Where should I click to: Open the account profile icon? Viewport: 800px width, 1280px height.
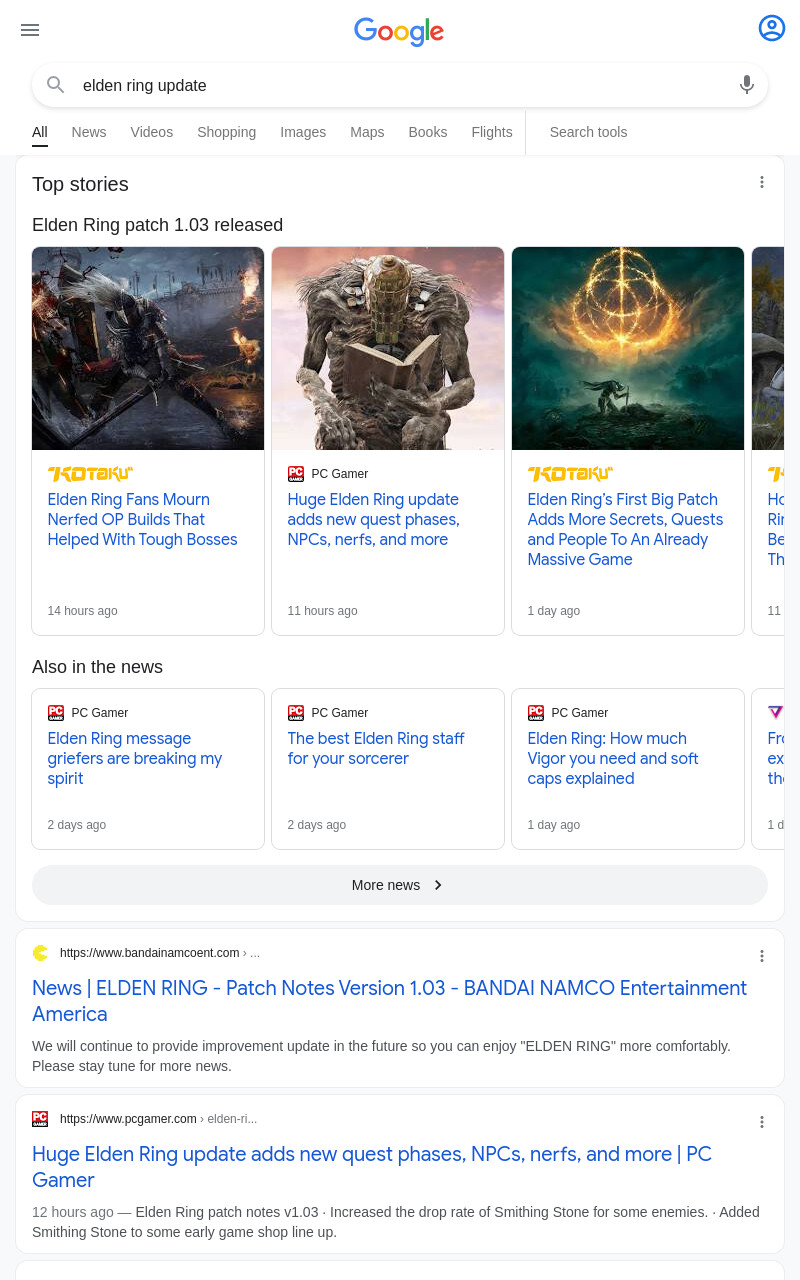(x=772, y=28)
